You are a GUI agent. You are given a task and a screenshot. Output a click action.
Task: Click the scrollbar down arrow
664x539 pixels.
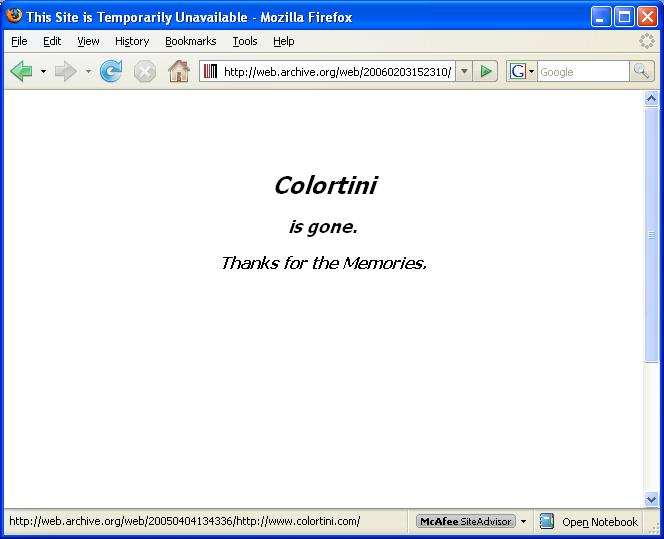click(651, 499)
